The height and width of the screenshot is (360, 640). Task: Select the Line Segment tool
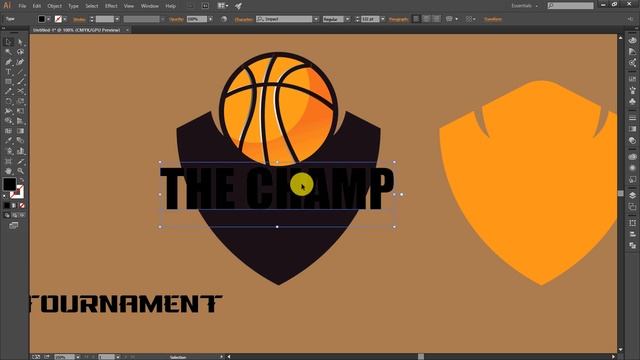pos(20,72)
